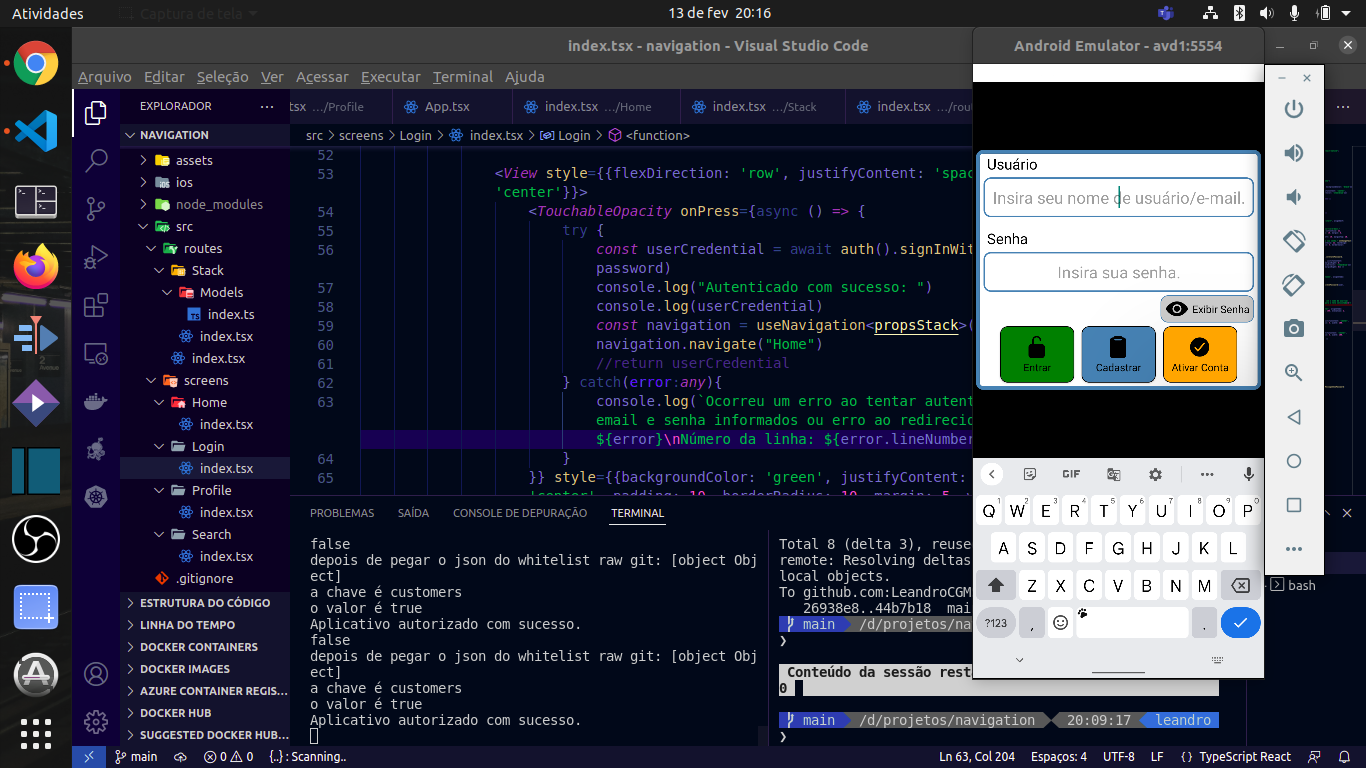Switch to the PROBLEMAS panel tab
Image resolution: width=1366 pixels, height=768 pixels.
342,513
